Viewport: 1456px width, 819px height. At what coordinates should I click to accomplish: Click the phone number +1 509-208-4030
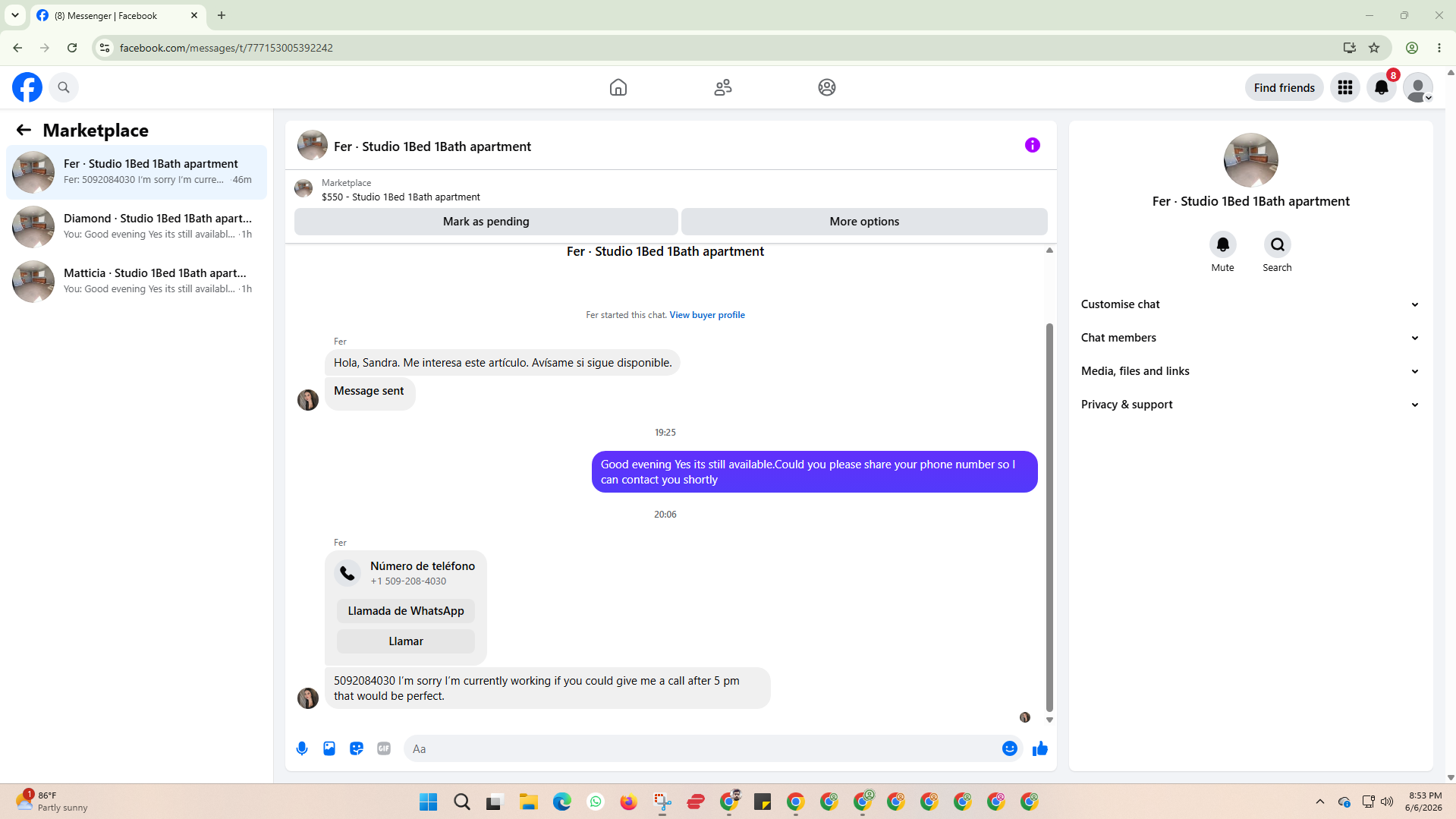tap(408, 581)
